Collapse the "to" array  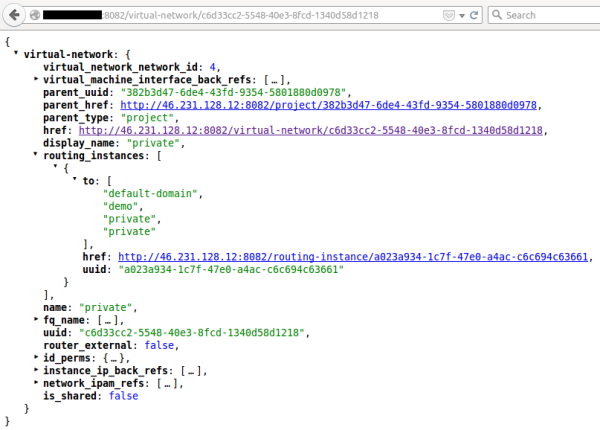point(75,179)
